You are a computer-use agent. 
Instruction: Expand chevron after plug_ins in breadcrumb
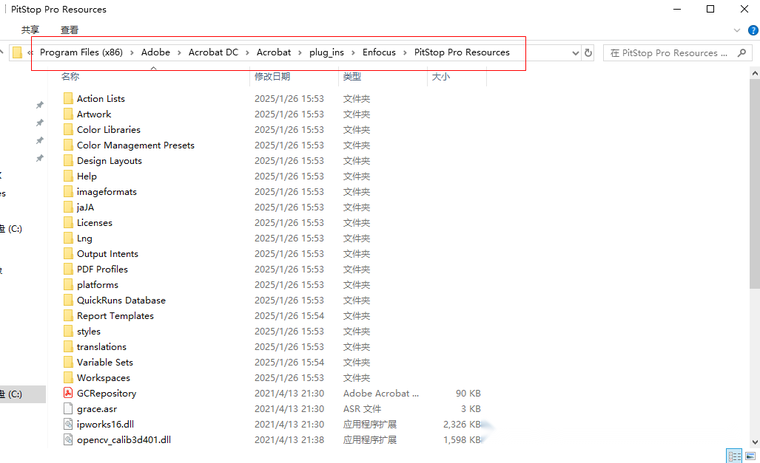[x=353, y=53]
